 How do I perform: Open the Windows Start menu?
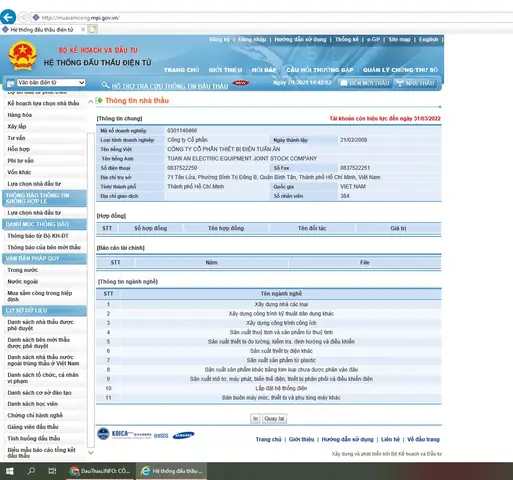pyautogui.click(x=10, y=471)
